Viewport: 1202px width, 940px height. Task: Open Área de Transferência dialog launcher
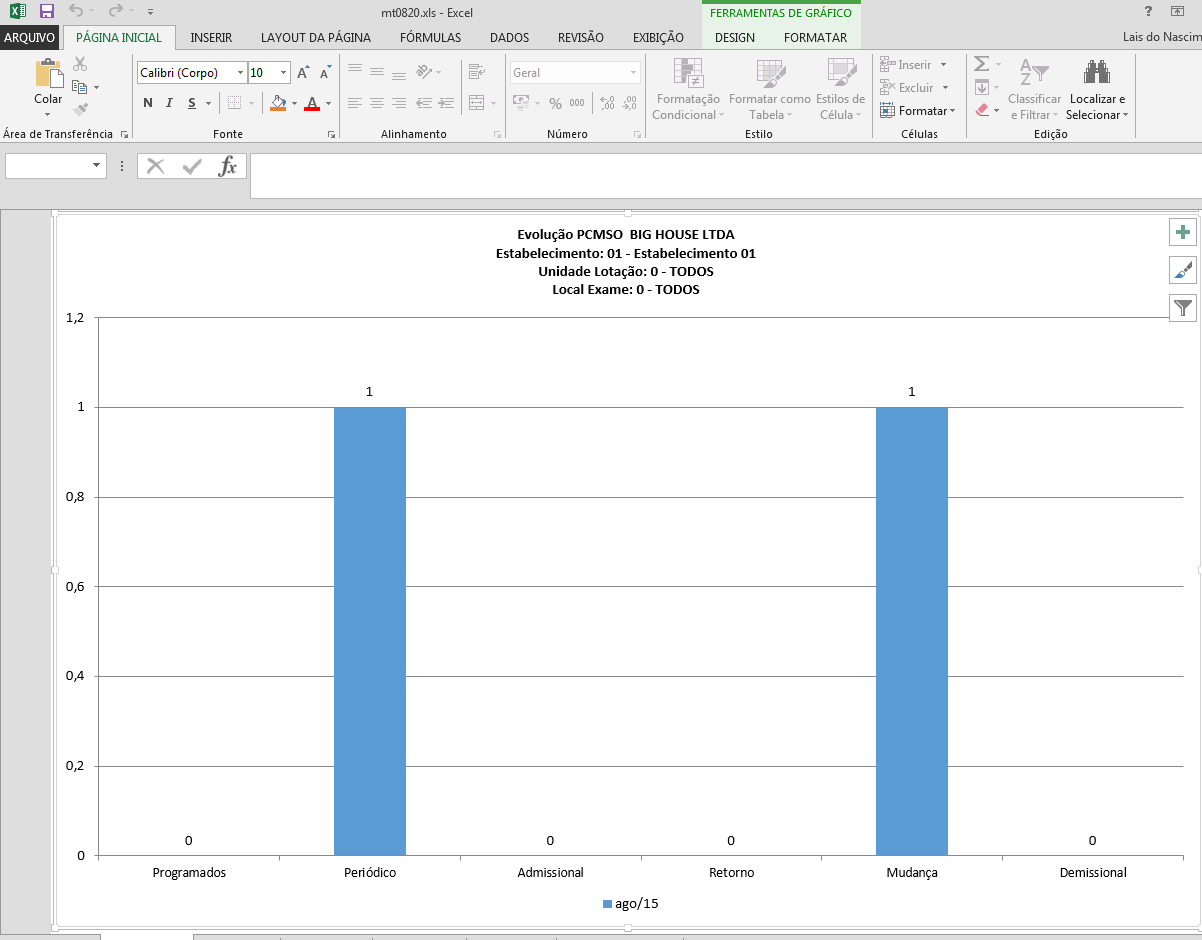coord(124,135)
